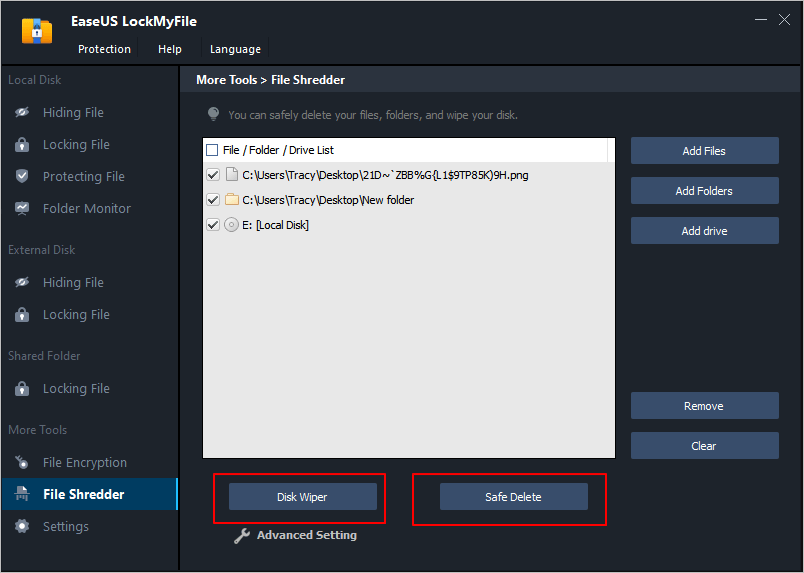Image resolution: width=804 pixels, height=573 pixels.
Task: Click the Folder Monitor icon in sidebar
Action: [22, 209]
